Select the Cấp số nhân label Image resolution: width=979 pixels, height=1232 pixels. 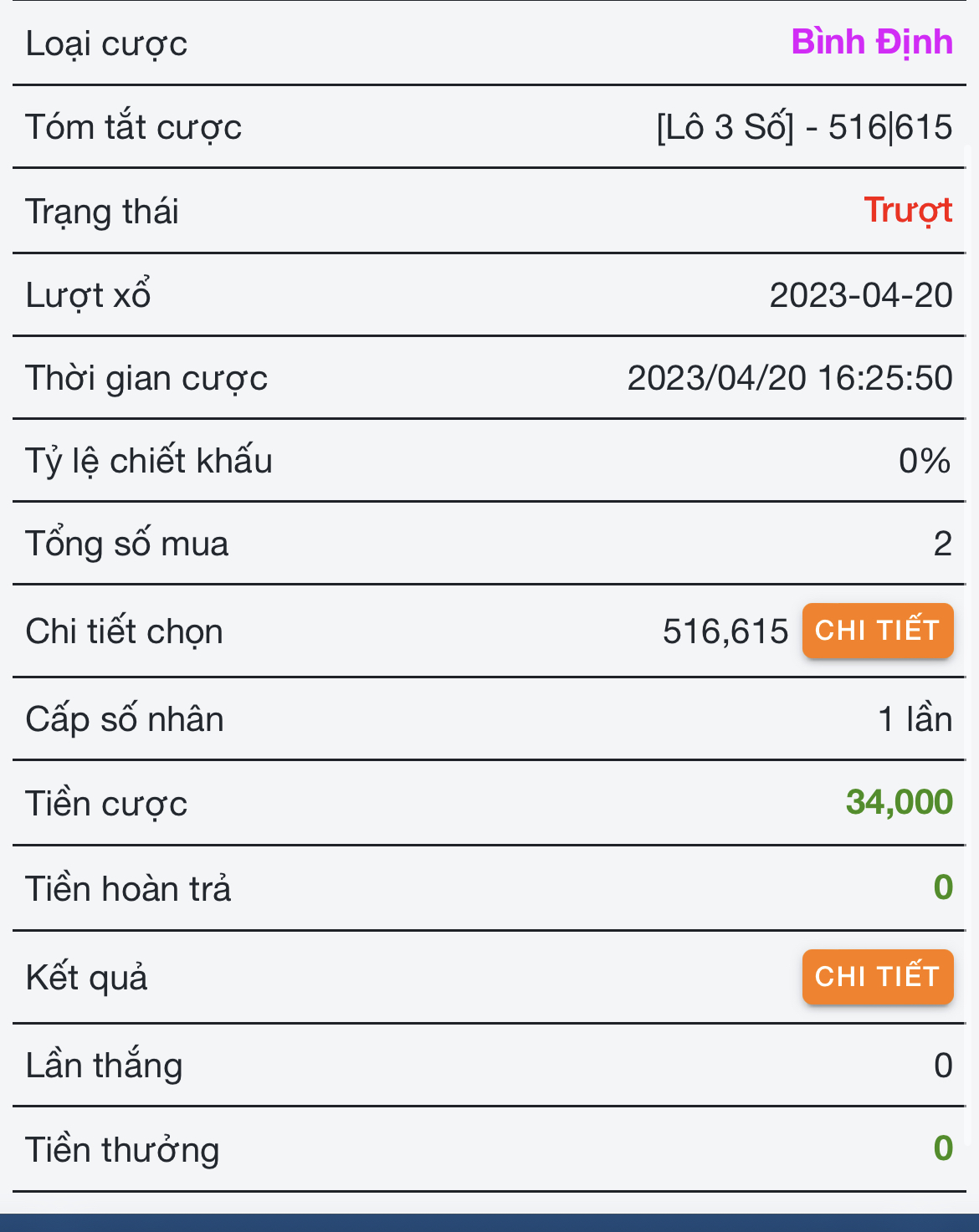[125, 719]
